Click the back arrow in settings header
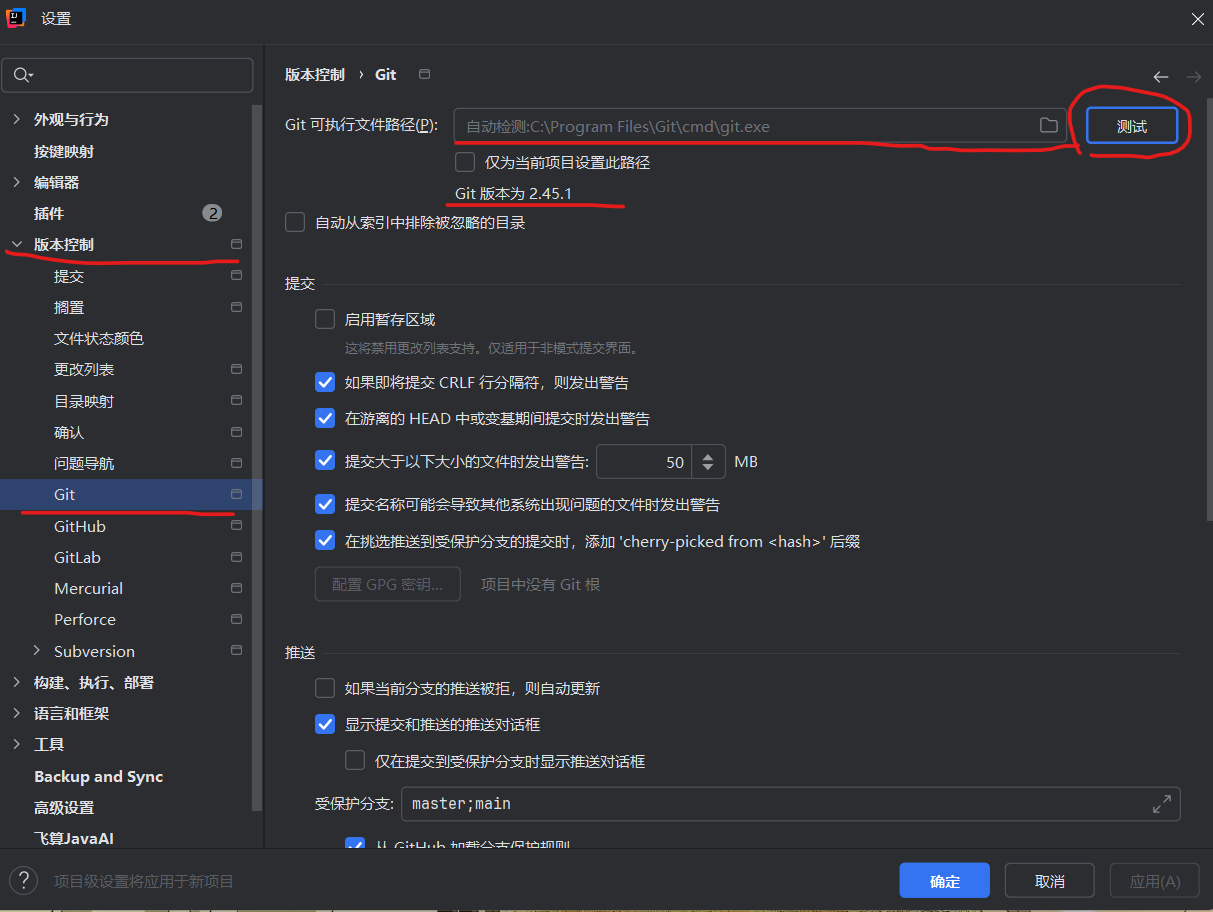1213x912 pixels. [x=1160, y=77]
